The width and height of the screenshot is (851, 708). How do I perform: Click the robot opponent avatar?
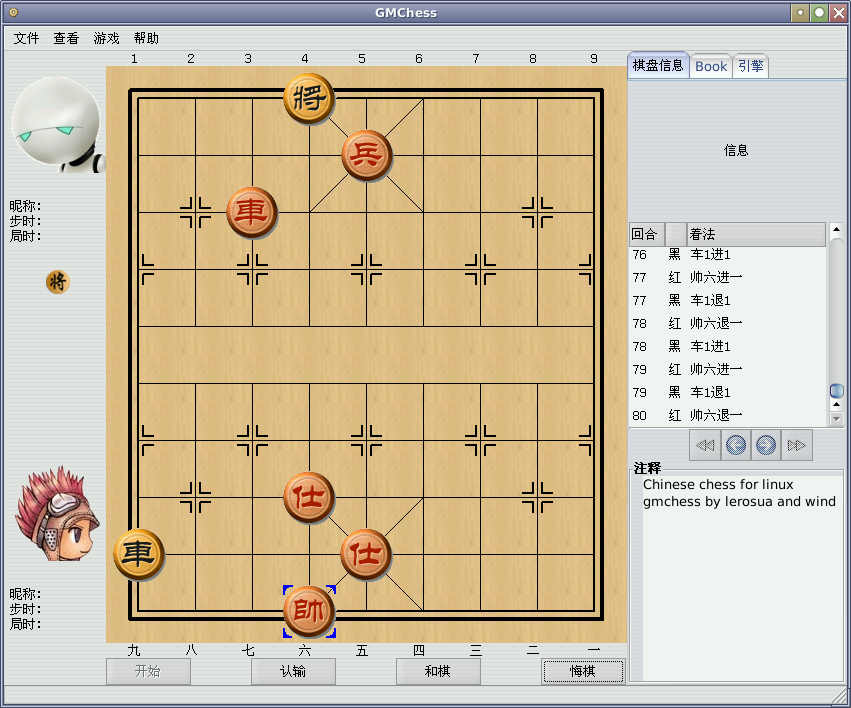click(x=58, y=125)
